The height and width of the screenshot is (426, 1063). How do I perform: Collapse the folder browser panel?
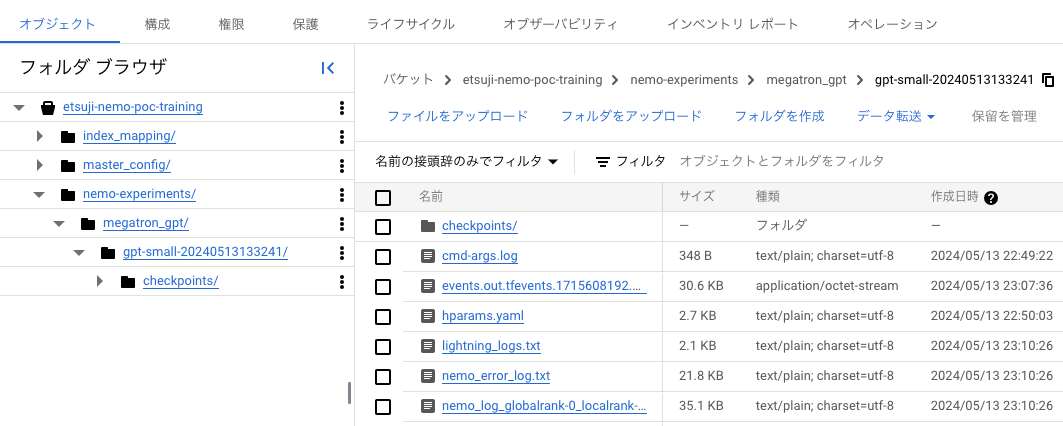(x=328, y=68)
